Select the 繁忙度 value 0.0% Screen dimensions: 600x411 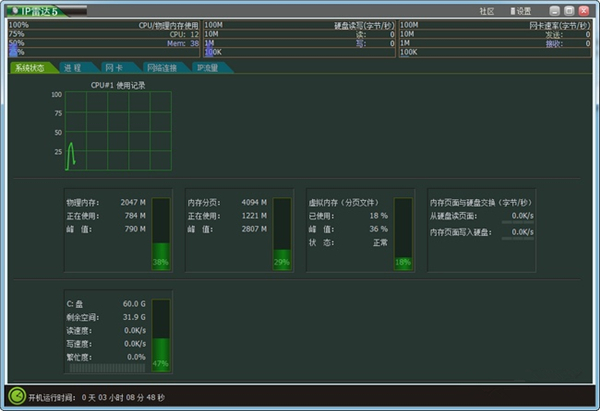coord(136,357)
